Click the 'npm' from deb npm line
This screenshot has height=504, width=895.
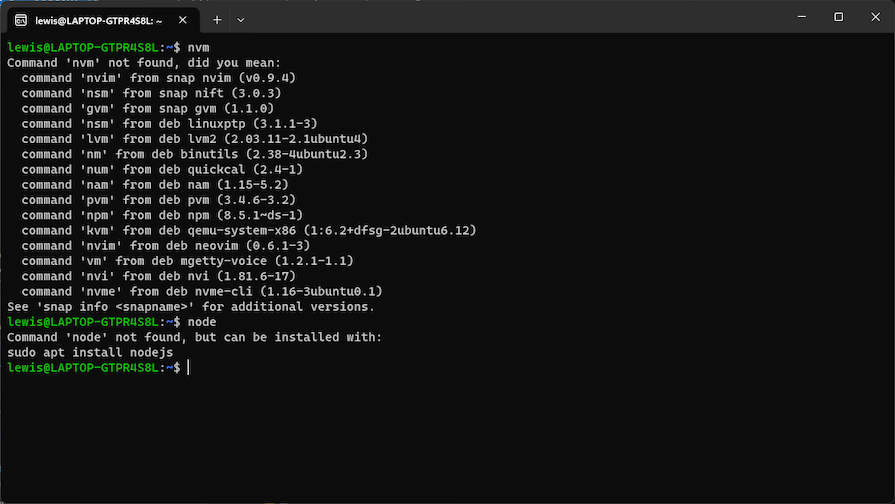point(161,215)
